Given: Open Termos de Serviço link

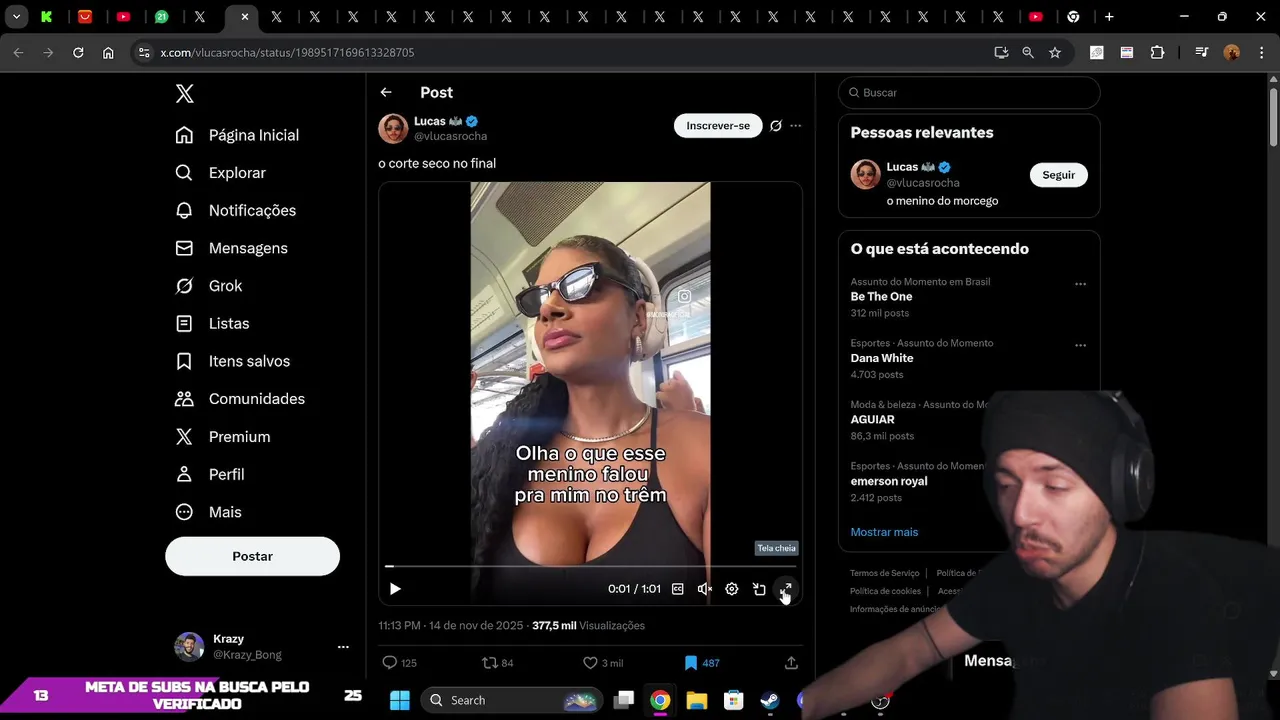Looking at the screenshot, I should 884,573.
